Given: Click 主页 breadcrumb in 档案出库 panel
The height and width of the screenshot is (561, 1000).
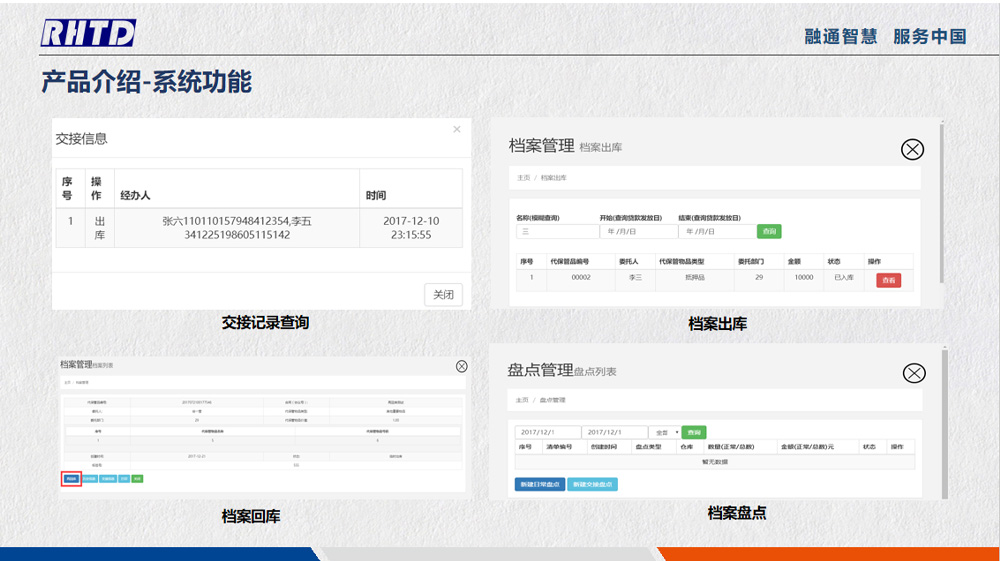Looking at the screenshot, I should click(x=524, y=178).
